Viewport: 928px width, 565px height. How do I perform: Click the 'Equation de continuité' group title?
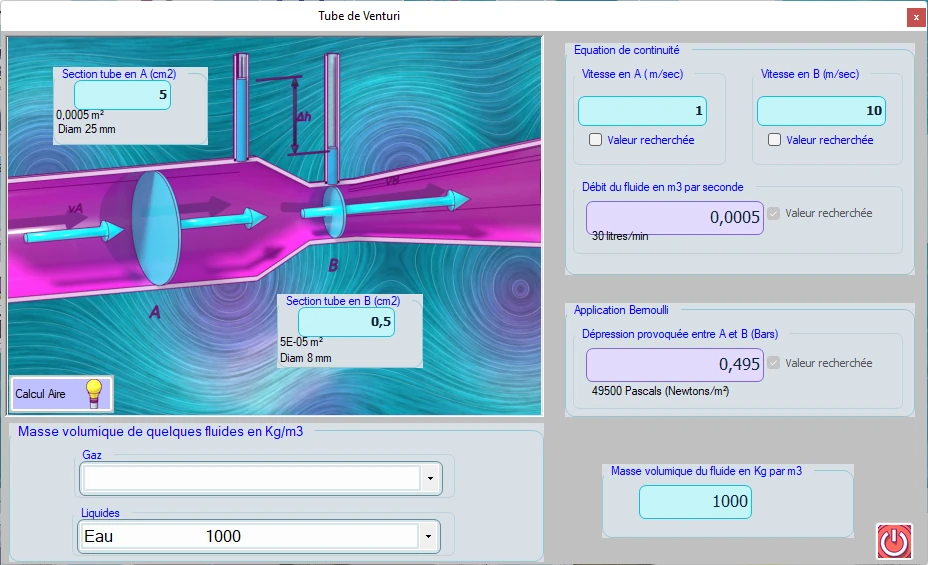627,50
